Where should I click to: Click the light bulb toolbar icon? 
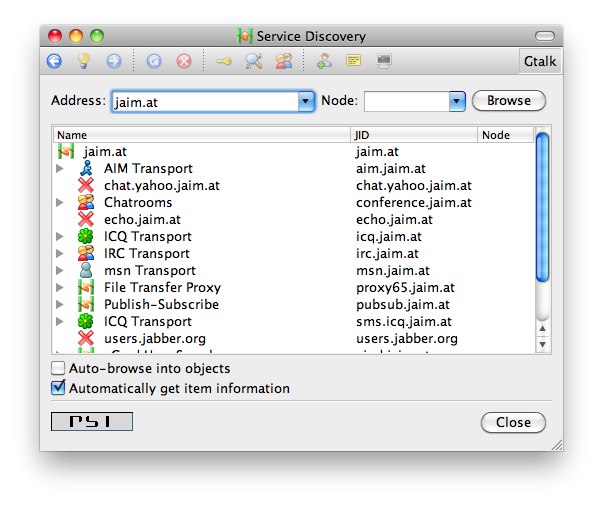coord(84,61)
